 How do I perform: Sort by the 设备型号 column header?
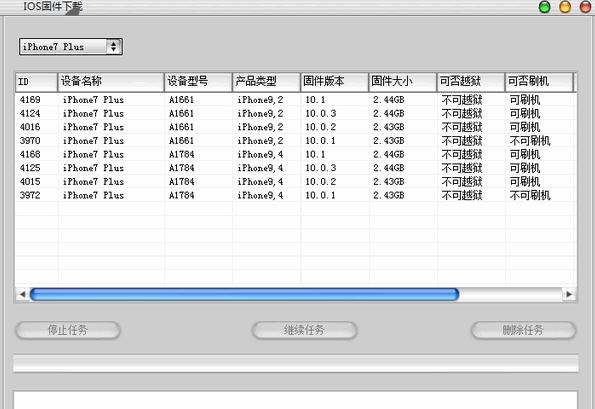coord(198,82)
